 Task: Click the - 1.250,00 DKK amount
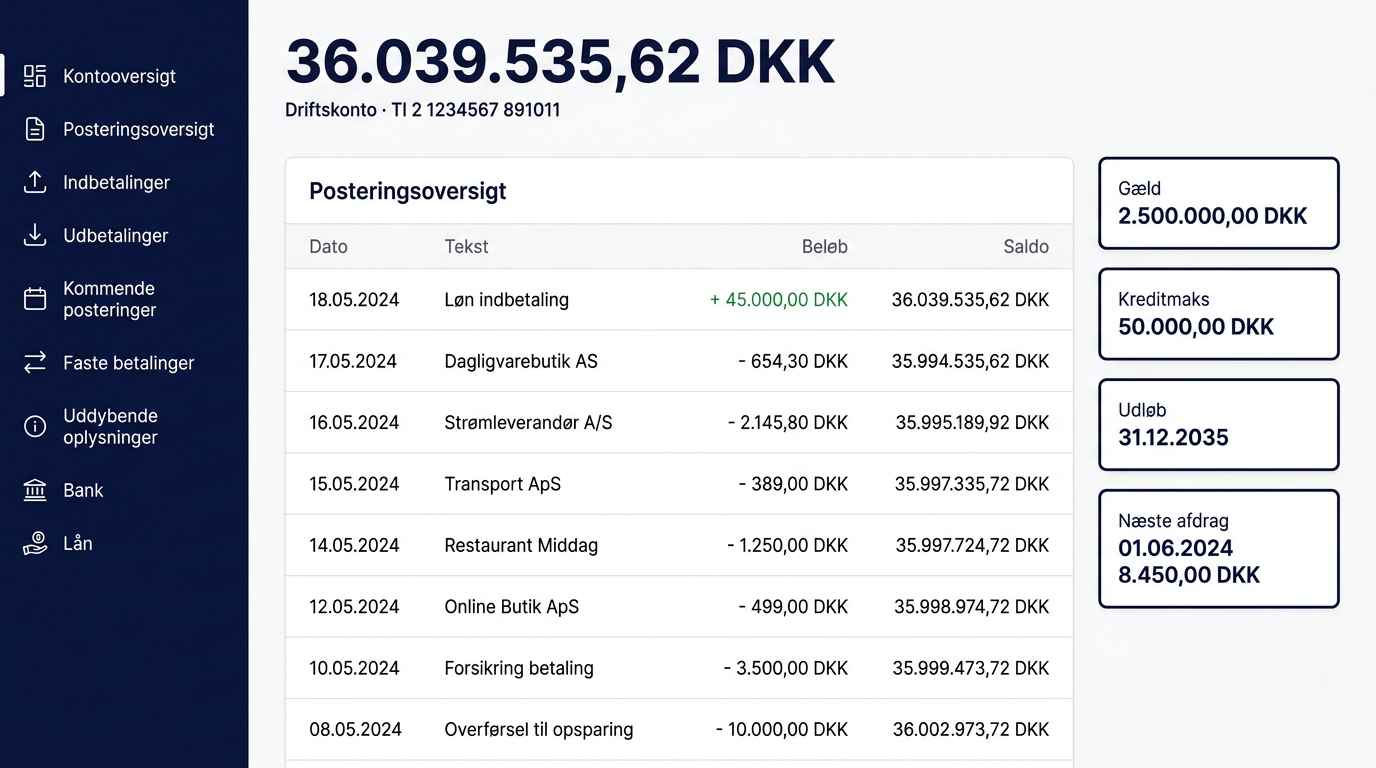788,545
